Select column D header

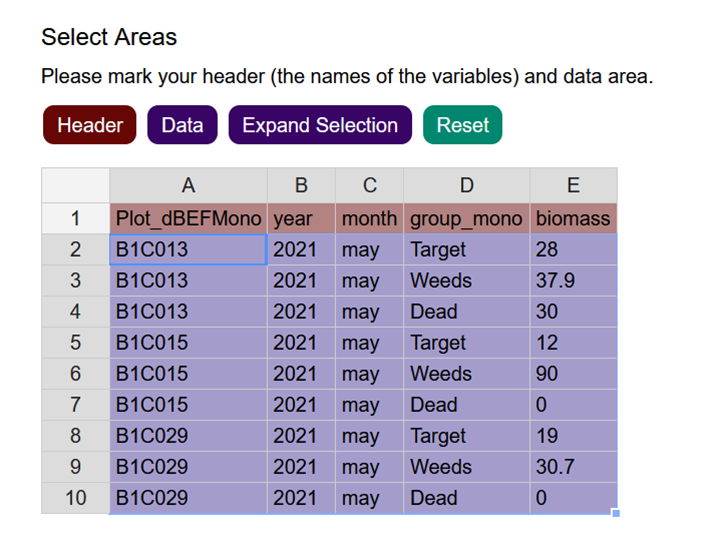pos(466,185)
